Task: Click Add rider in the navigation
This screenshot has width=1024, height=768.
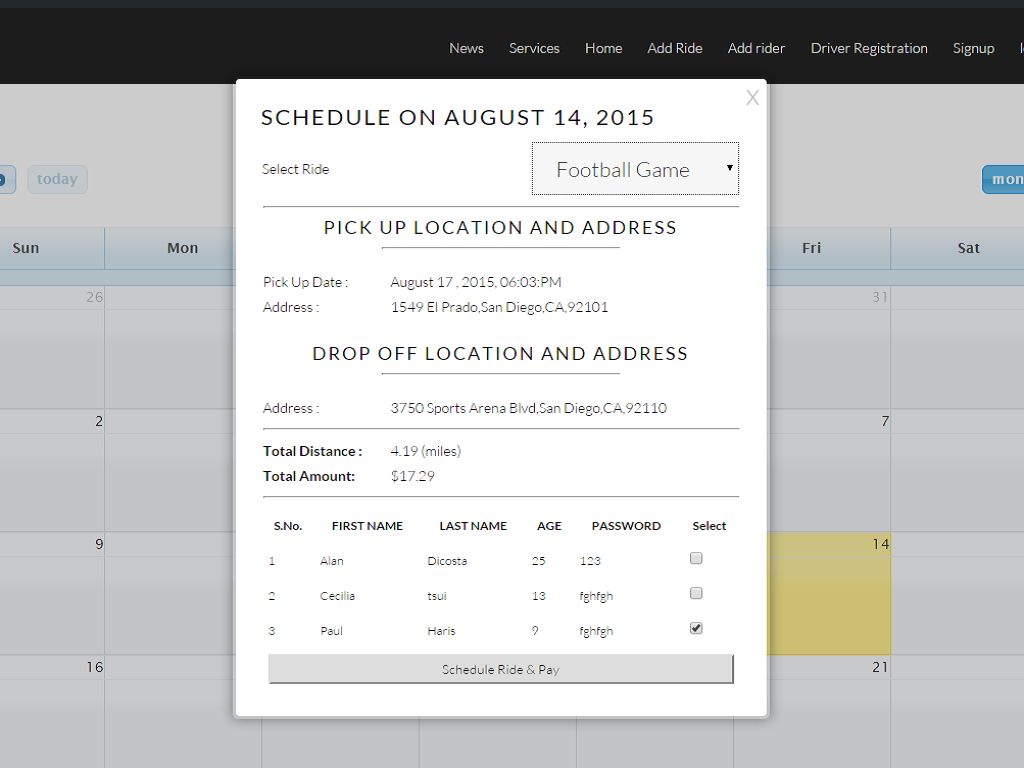Action: 756,48
